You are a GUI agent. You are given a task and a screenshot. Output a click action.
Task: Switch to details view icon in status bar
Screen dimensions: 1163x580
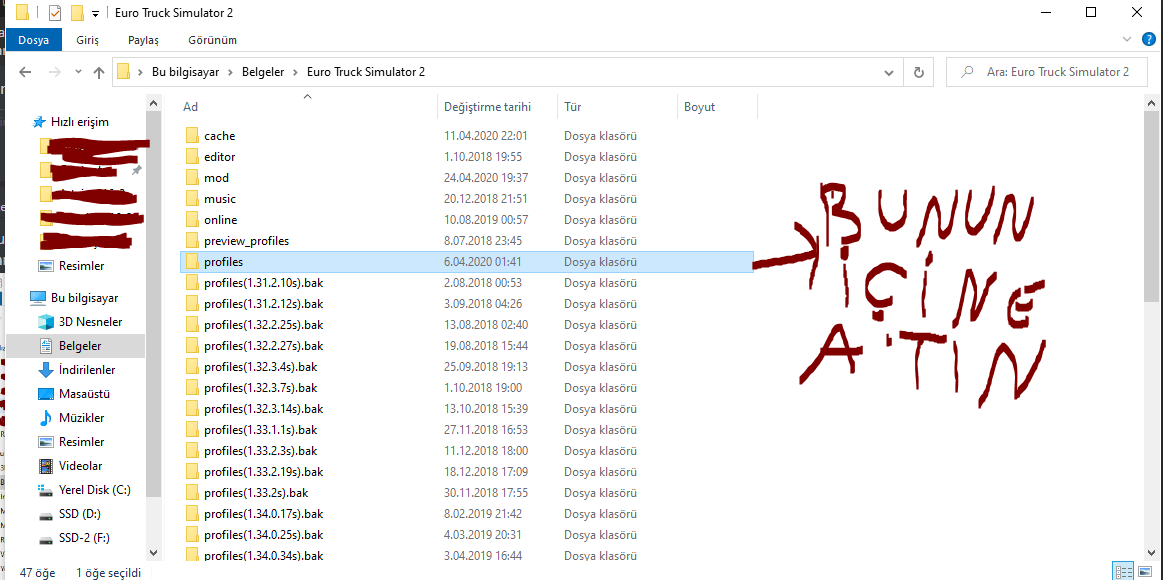click(x=1124, y=571)
